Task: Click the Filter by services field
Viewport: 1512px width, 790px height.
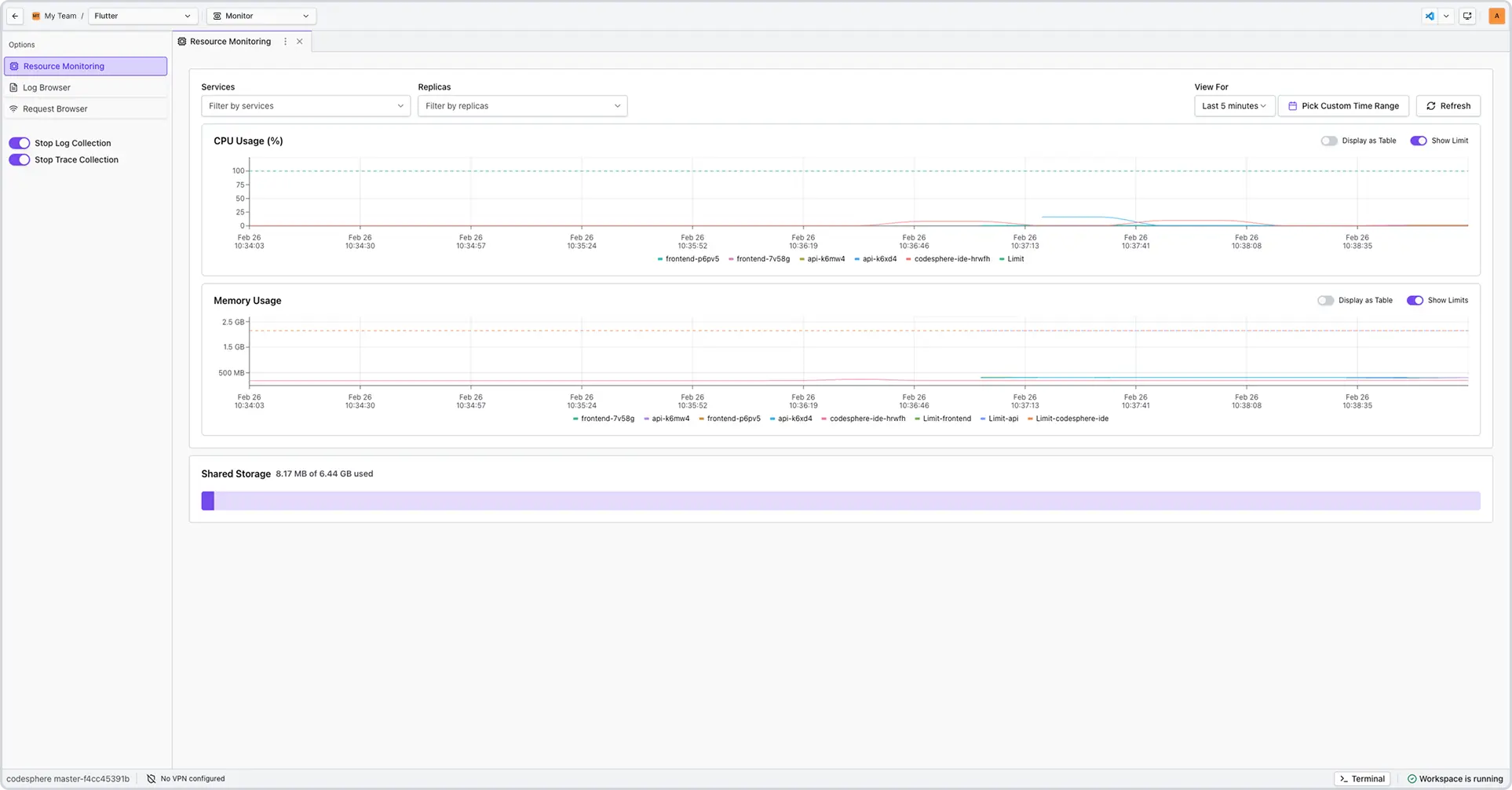Action: [x=305, y=105]
